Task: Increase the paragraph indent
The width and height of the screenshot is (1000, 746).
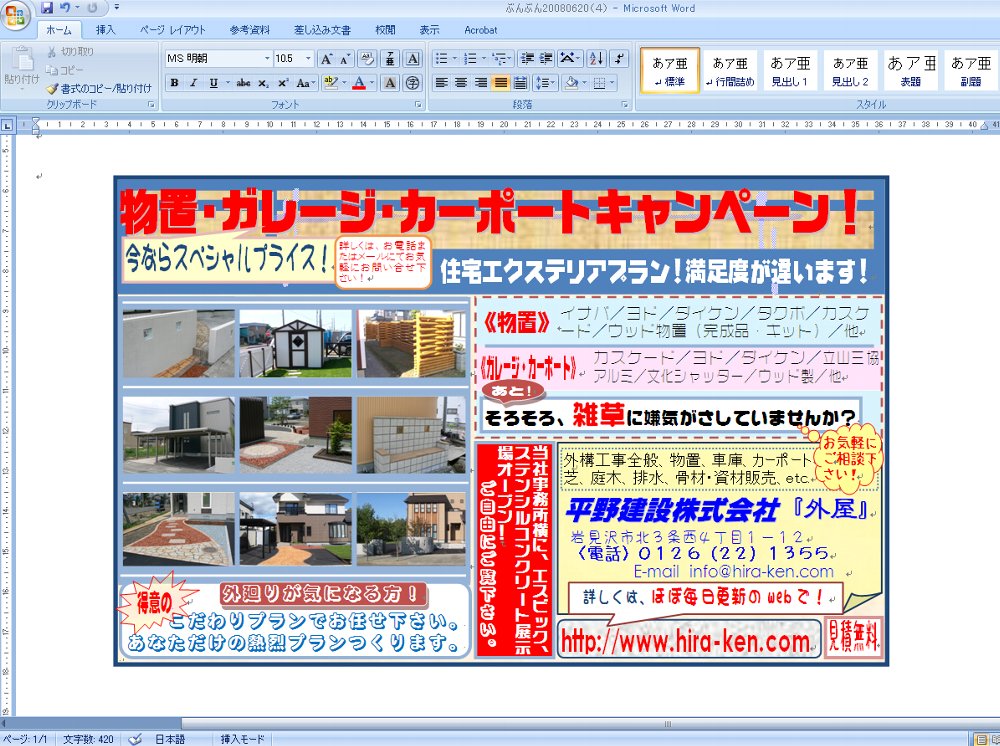Action: click(546, 59)
